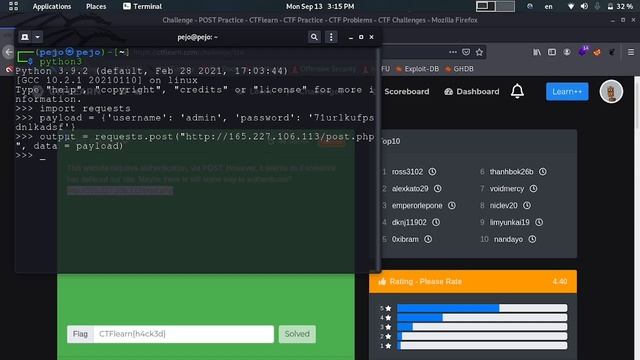
Task: Go back using Firefox back arrow
Action: 9,52
